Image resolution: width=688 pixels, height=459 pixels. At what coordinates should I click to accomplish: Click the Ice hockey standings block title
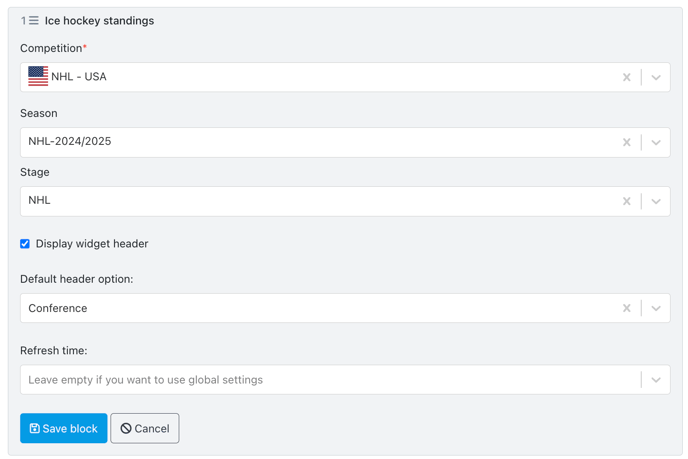99,21
